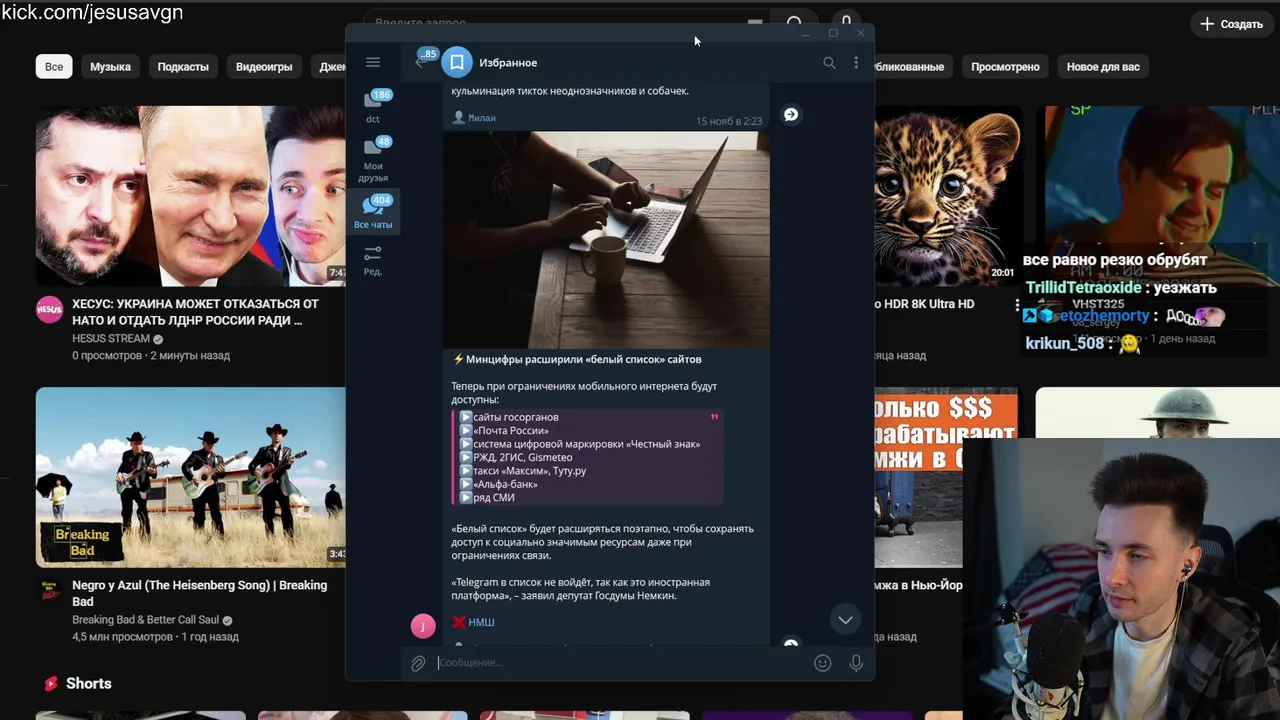Open ХЕСУС: УКРАИНА МОЖЕТ ОТКАЗАТЬСЯ video title
The height and width of the screenshot is (720, 1280).
196,312
